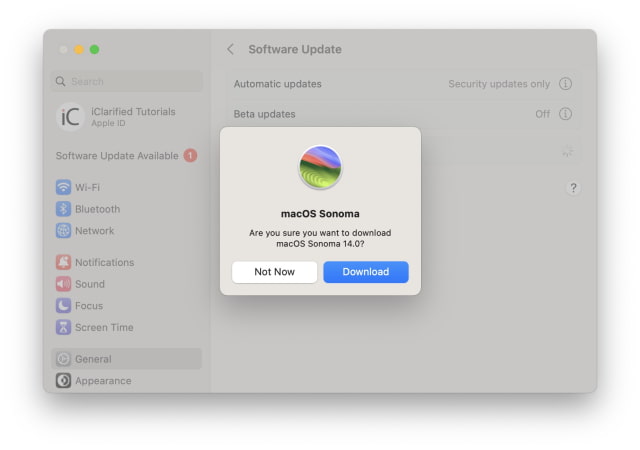Select the Appearance icon
640x450 pixels.
tap(63, 381)
